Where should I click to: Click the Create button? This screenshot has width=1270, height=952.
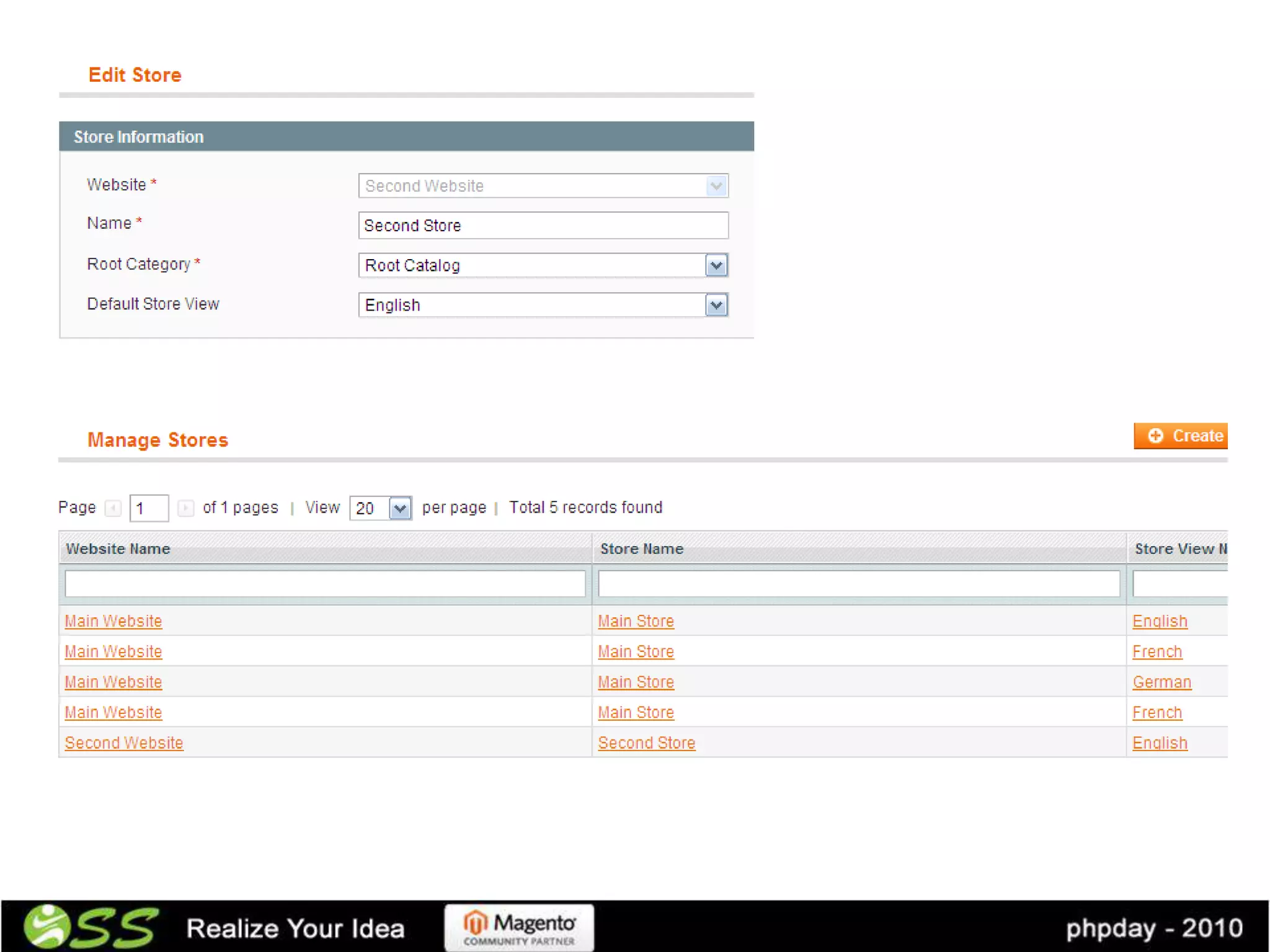pos(1181,436)
